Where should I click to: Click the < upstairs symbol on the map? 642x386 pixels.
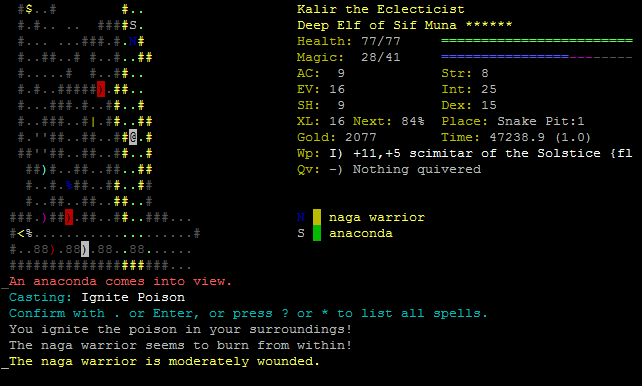click(x=21, y=234)
